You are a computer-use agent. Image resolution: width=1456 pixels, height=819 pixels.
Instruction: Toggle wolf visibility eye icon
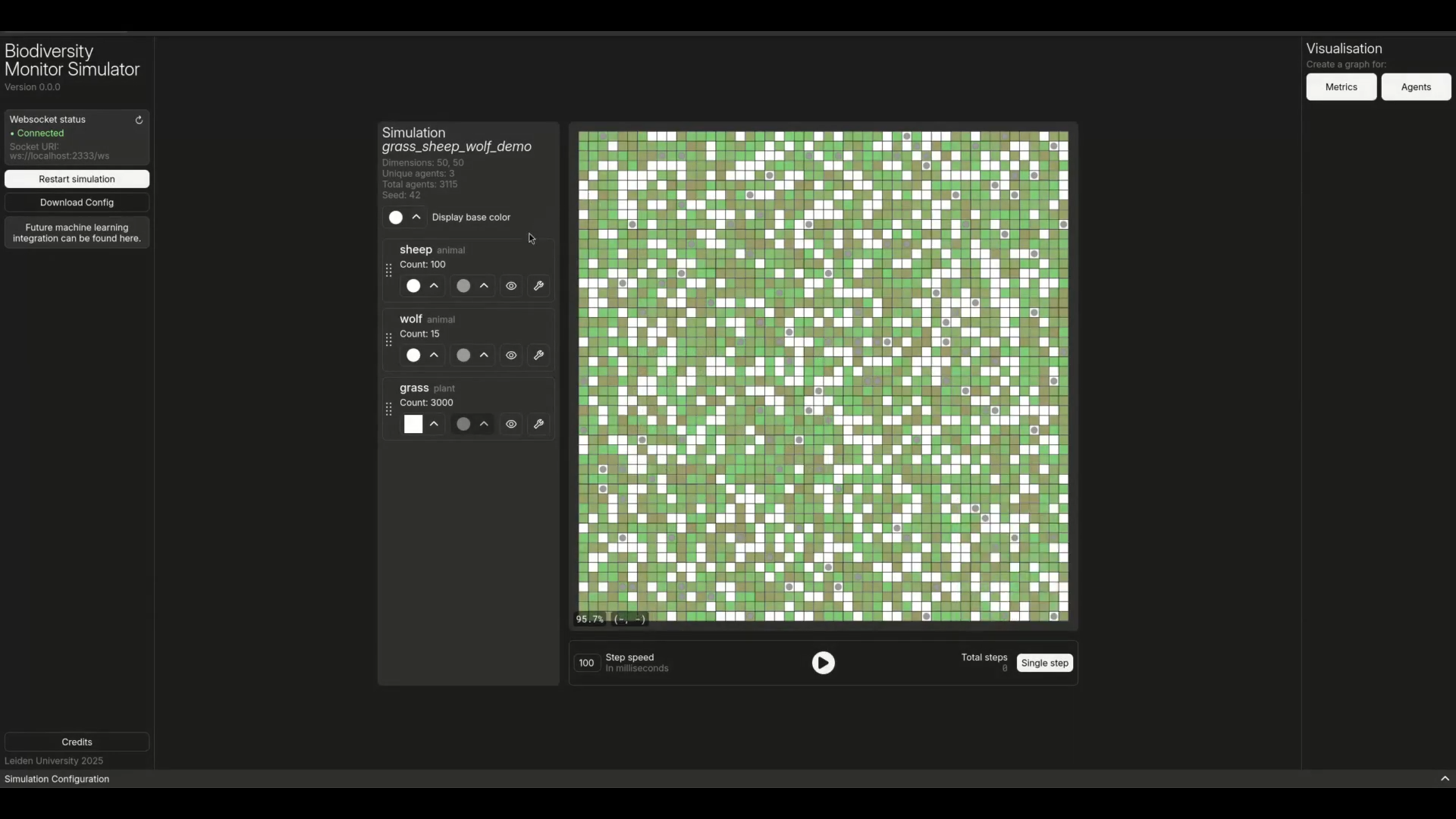(511, 355)
